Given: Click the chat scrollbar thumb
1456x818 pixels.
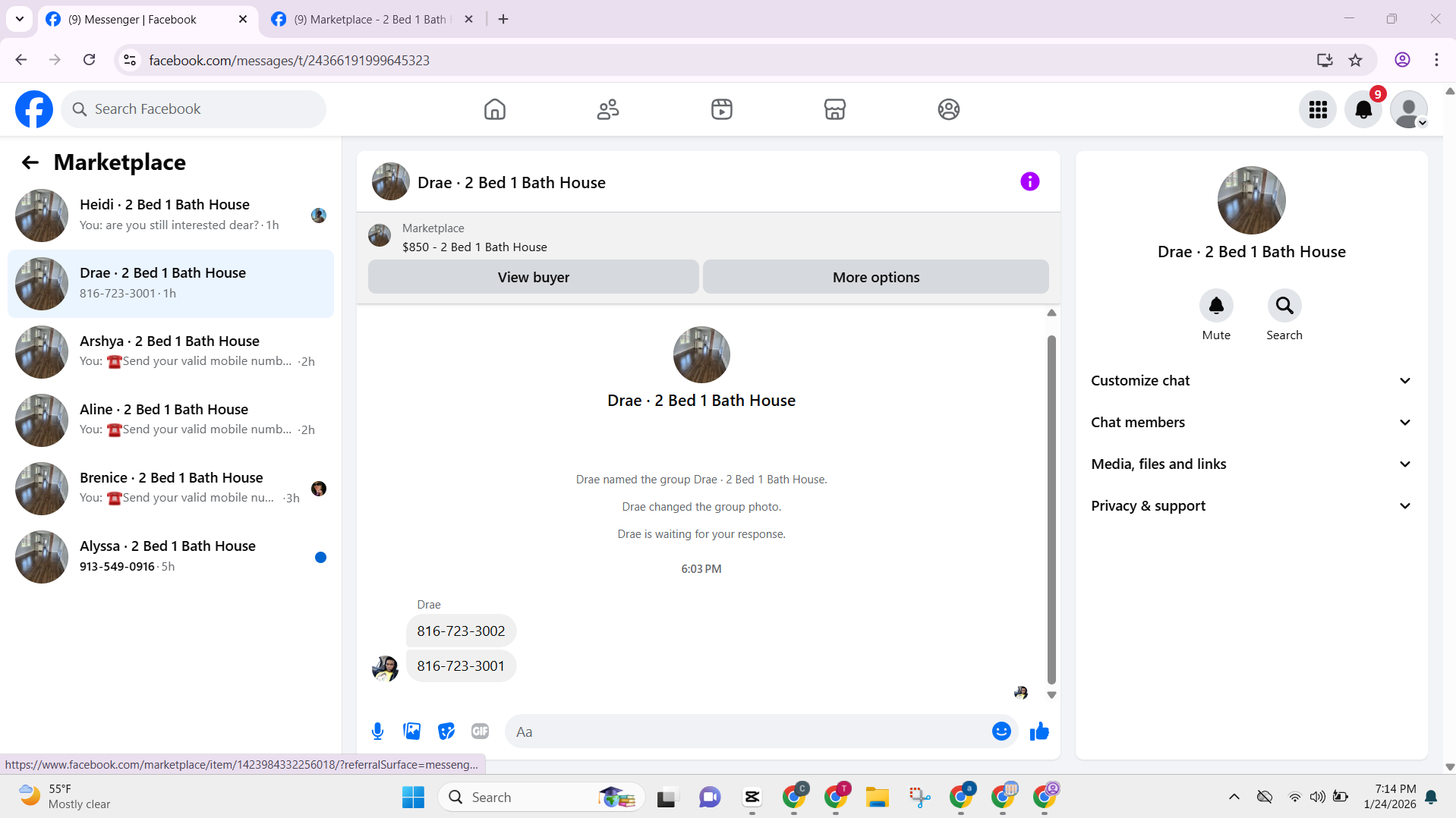Looking at the screenshot, I should [x=1051, y=509].
